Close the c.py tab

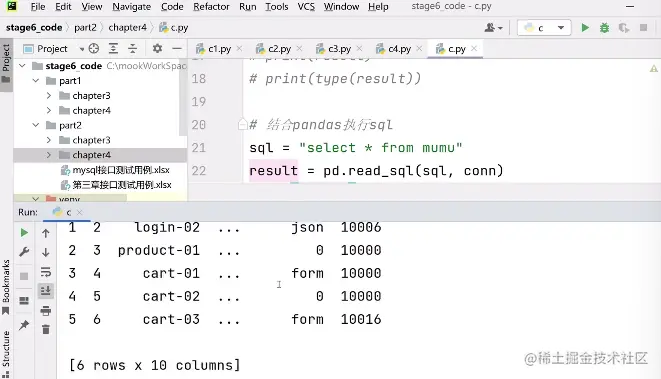tap(474, 48)
